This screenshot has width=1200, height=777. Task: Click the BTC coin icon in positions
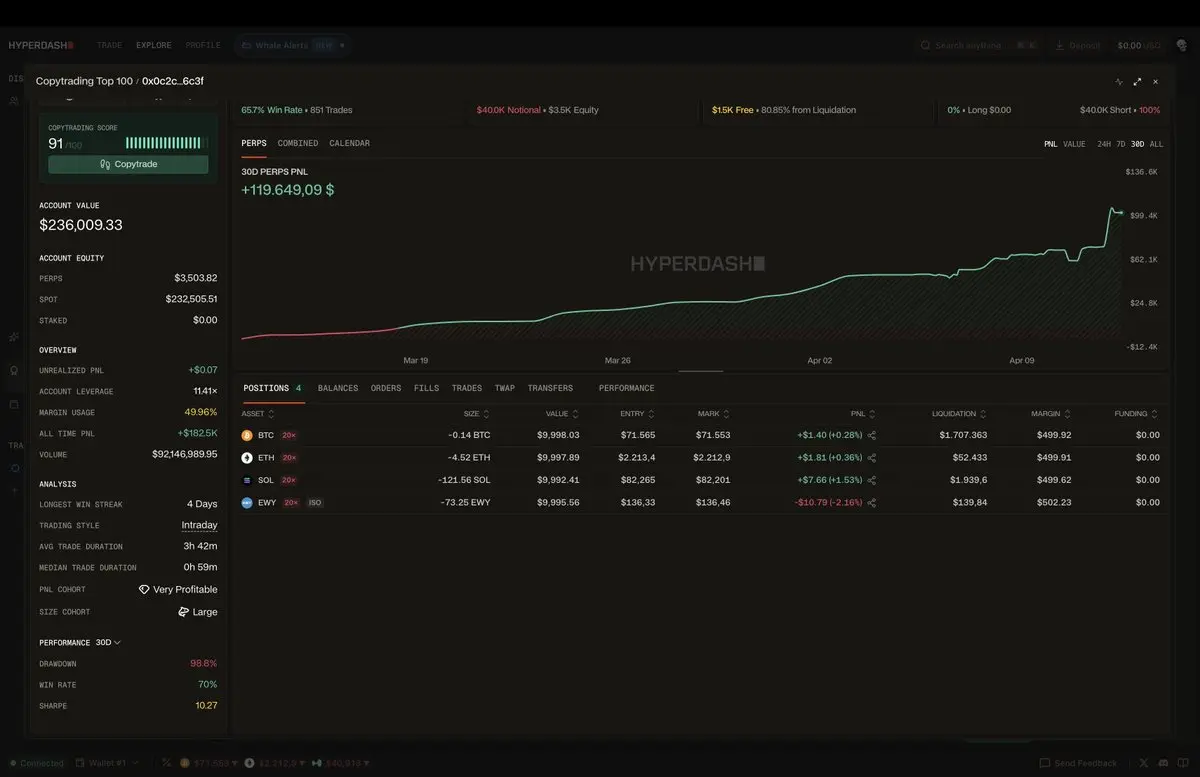click(x=247, y=435)
